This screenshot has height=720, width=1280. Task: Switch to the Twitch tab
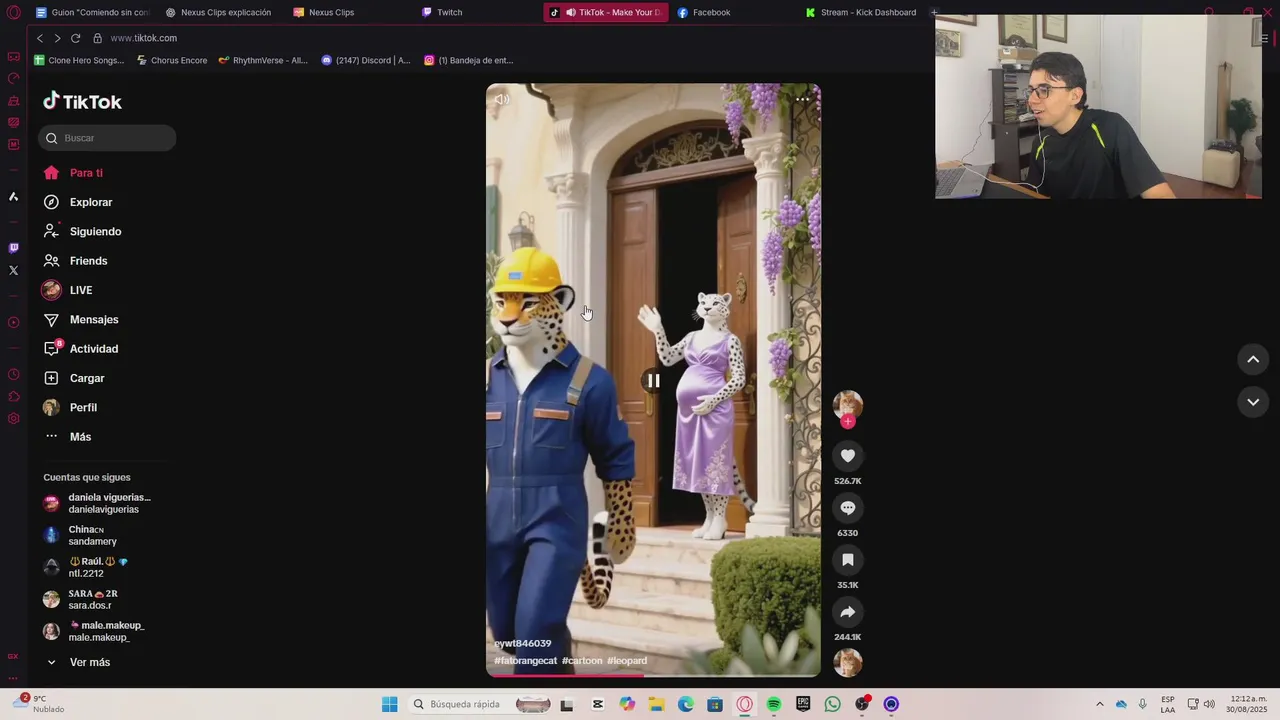(x=443, y=12)
